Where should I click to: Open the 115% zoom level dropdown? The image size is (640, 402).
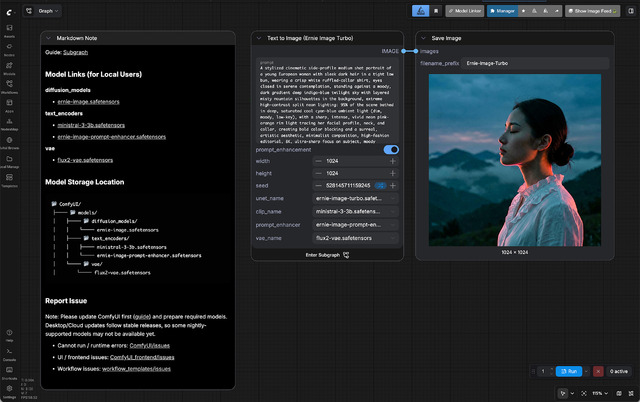[601, 393]
